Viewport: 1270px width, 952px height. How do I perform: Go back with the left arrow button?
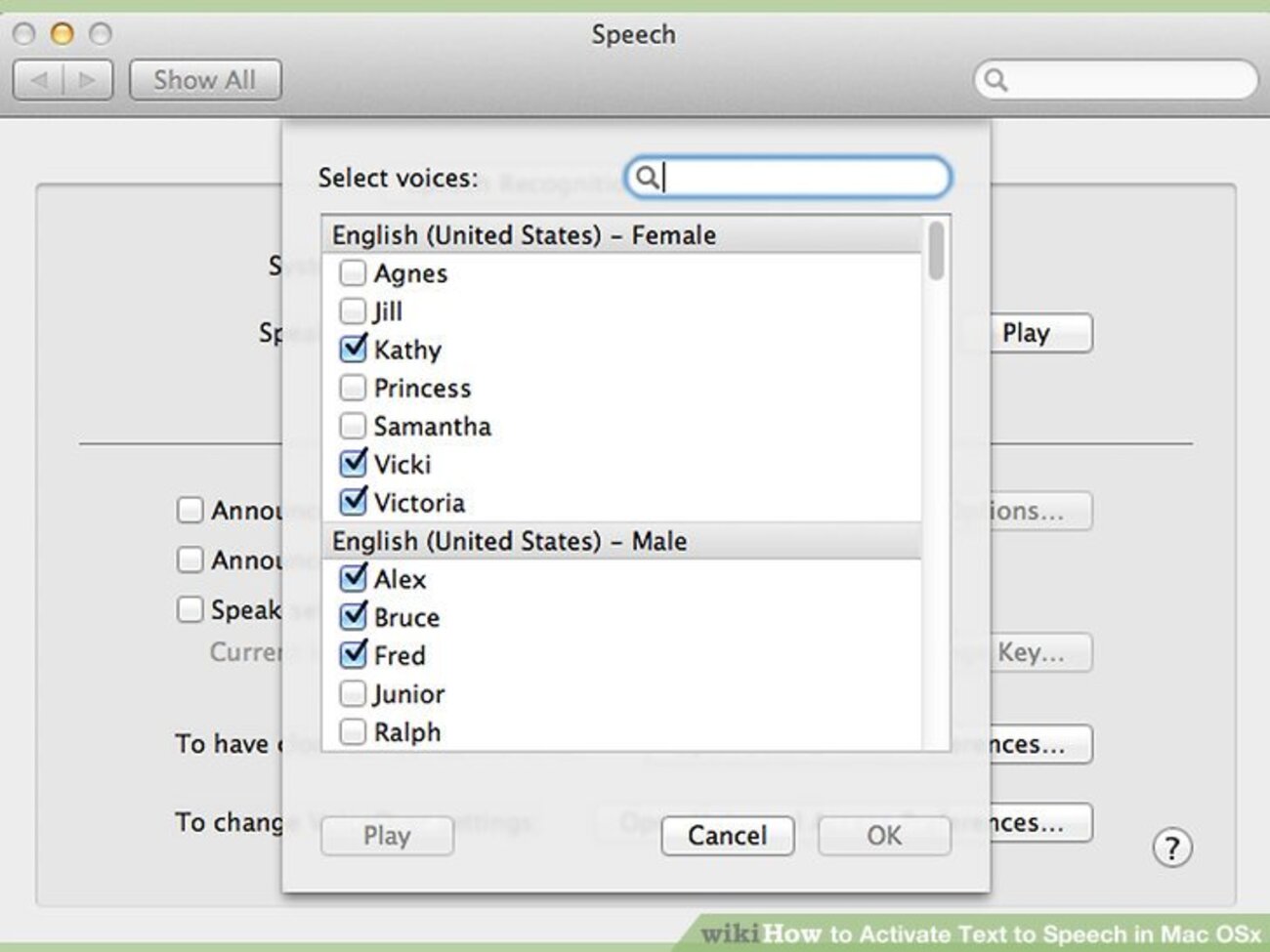pos(38,80)
